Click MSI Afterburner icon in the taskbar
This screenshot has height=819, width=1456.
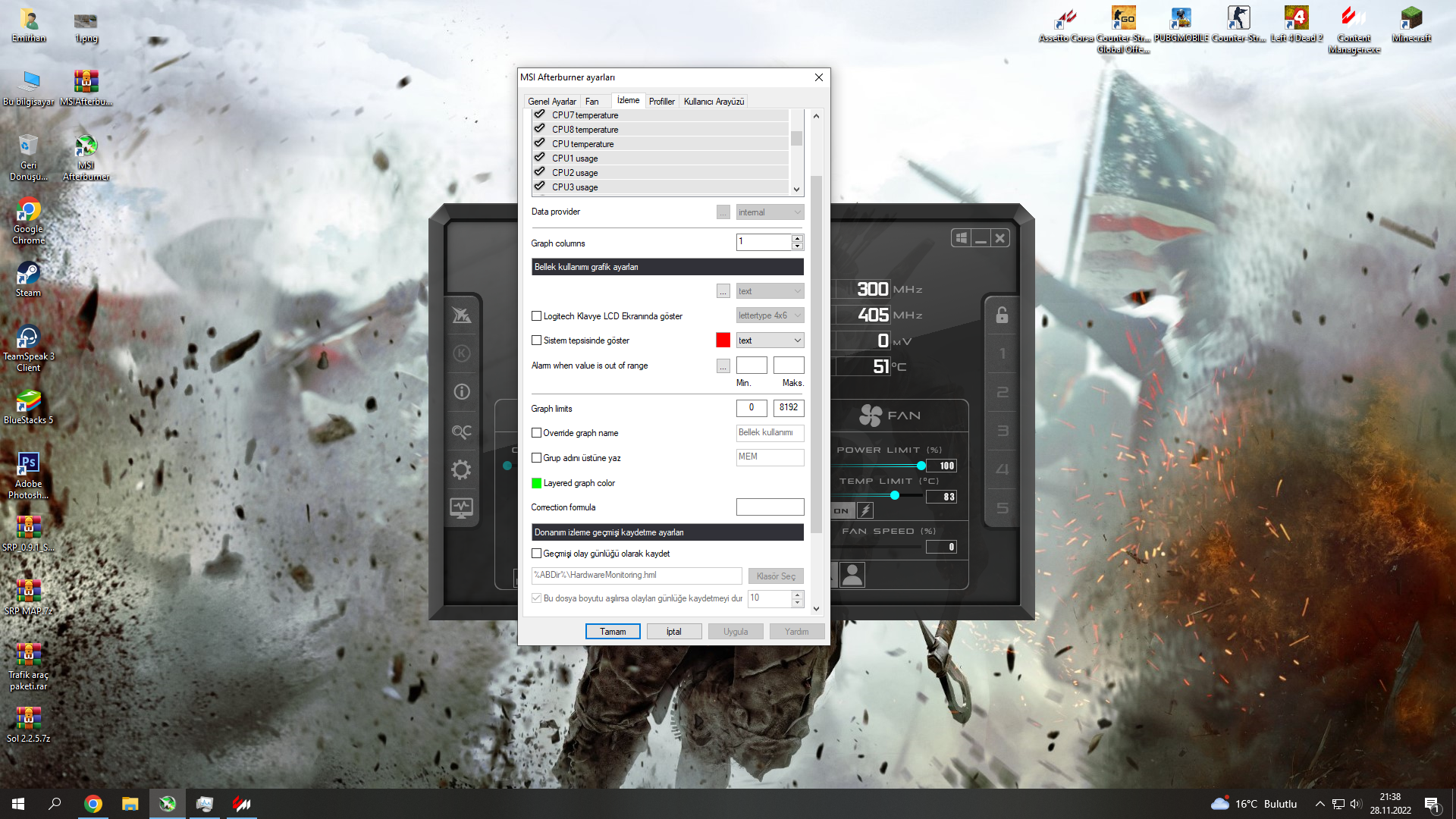[168, 804]
